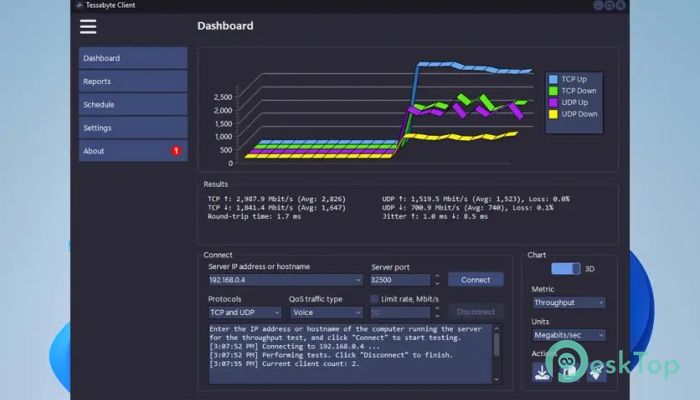Open the QoS traffic type dropdown
The width and height of the screenshot is (700, 400).
(325, 312)
